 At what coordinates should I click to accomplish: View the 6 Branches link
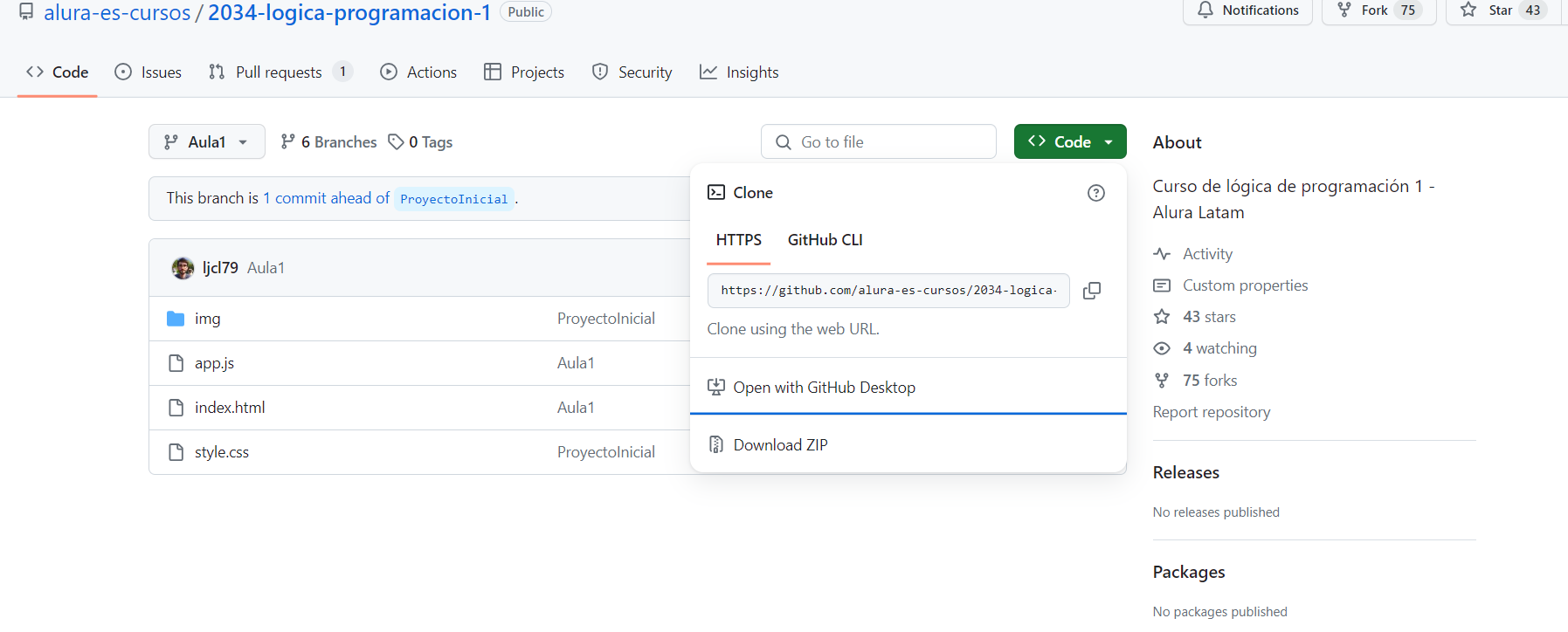pyautogui.click(x=328, y=141)
